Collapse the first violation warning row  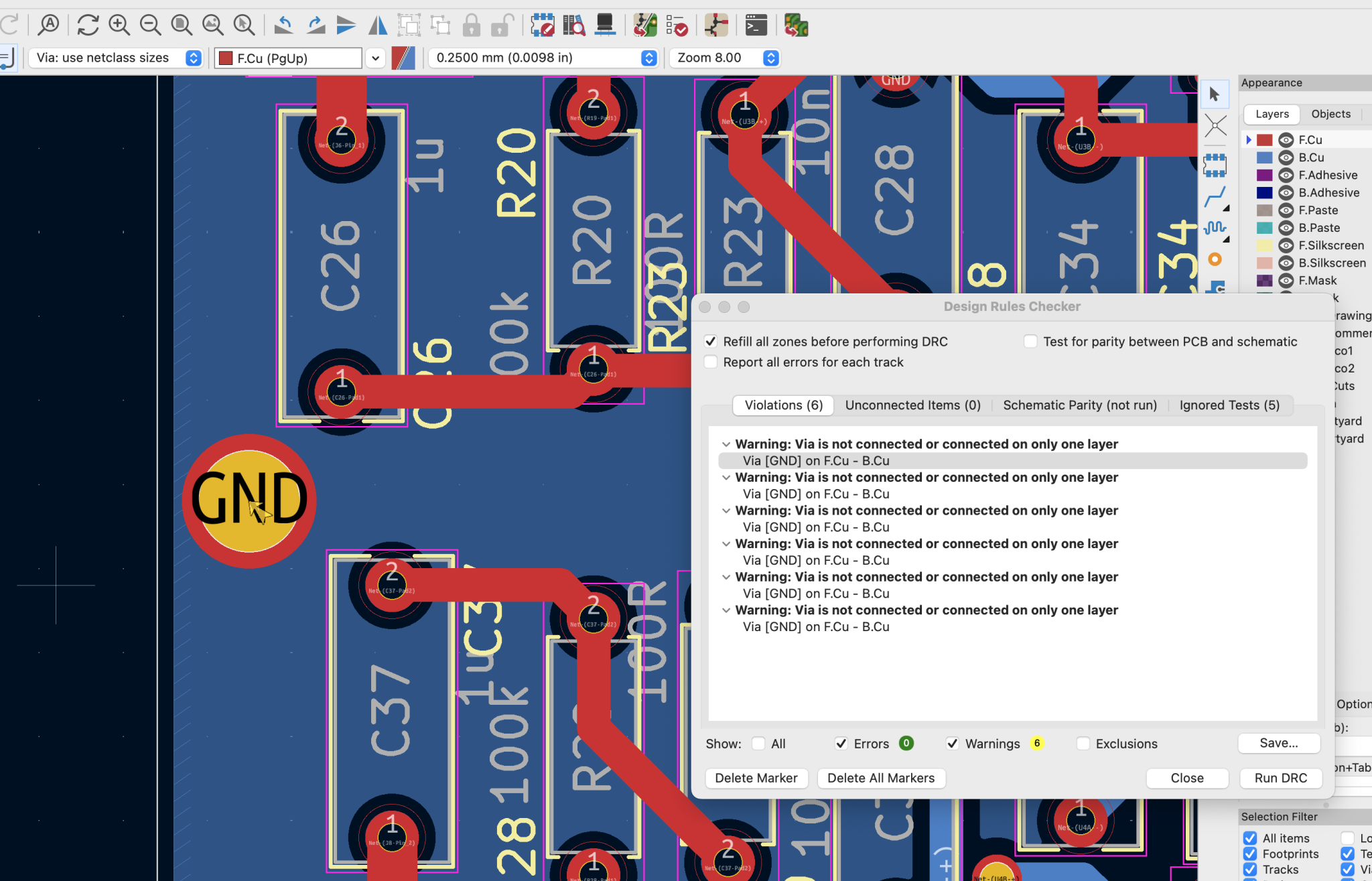pyautogui.click(x=726, y=444)
